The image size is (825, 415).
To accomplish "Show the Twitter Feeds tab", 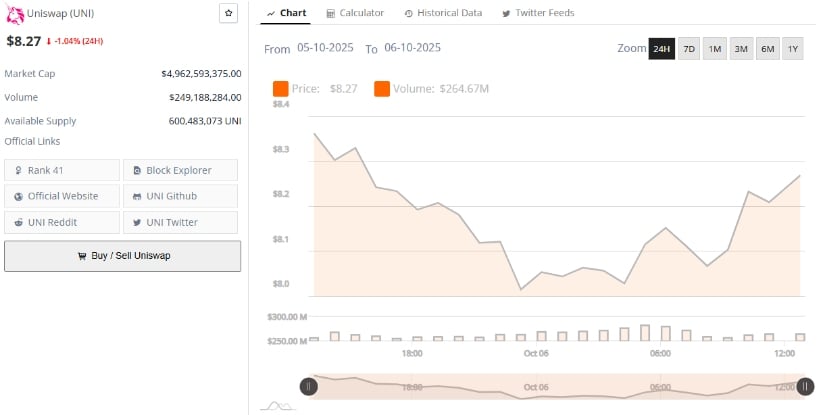I will pos(538,13).
